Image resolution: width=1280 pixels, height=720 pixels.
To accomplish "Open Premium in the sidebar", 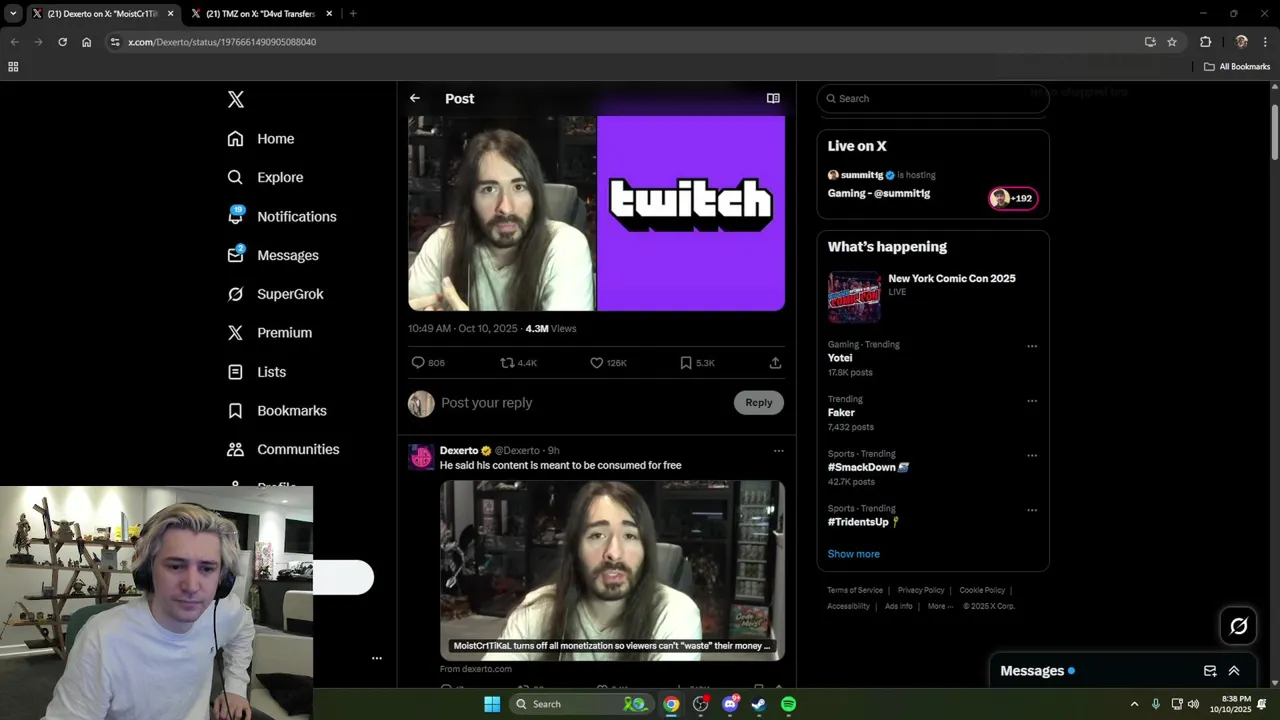I will pyautogui.click(x=269, y=333).
